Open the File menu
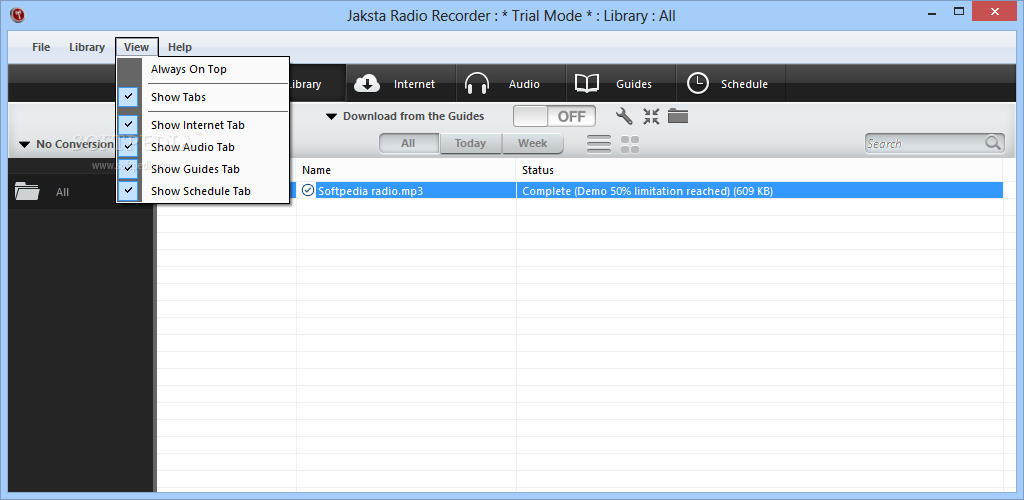The height and width of the screenshot is (500, 1024). (41, 47)
